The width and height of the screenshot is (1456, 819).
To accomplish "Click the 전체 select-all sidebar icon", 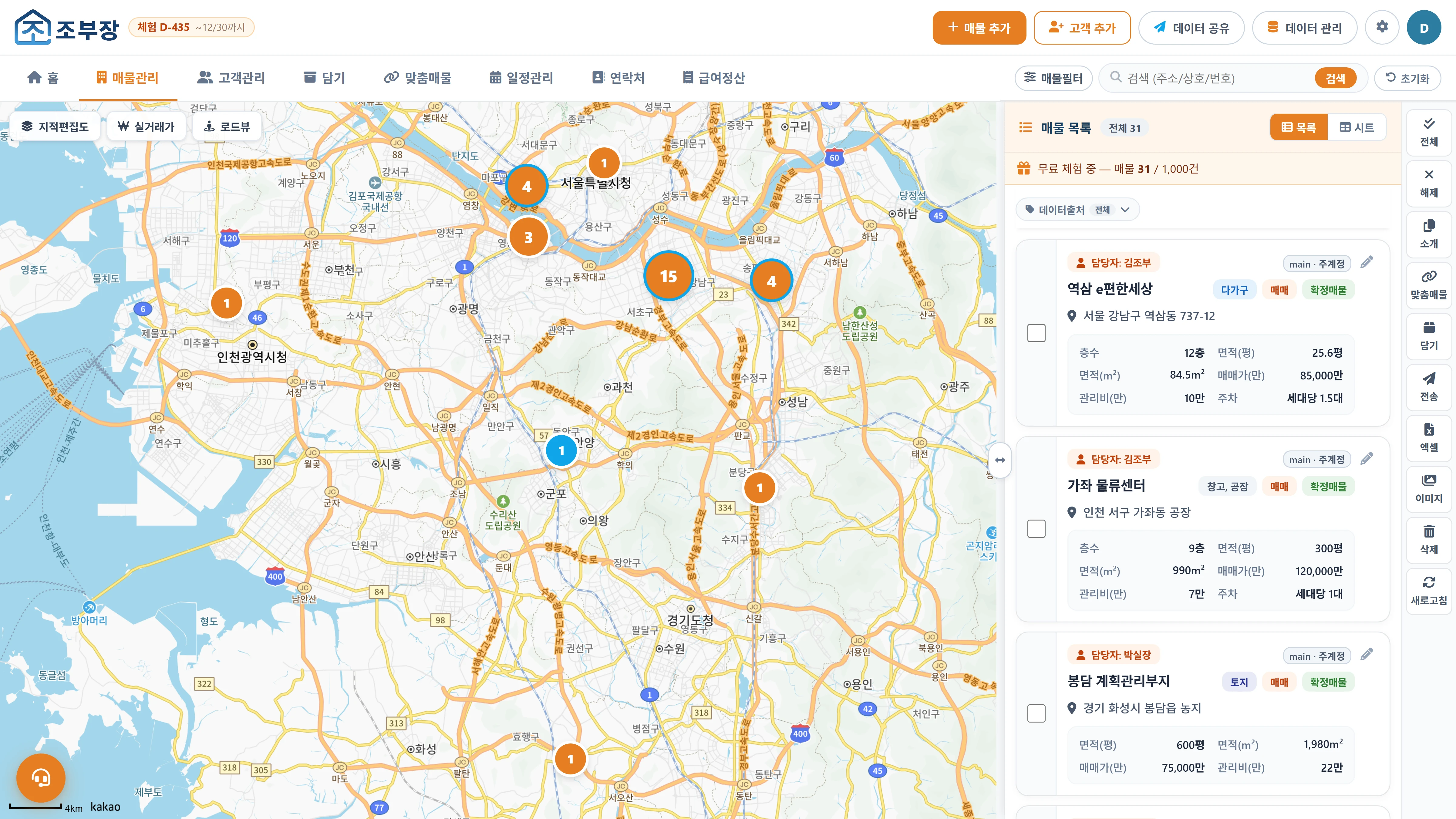I will click(x=1428, y=132).
